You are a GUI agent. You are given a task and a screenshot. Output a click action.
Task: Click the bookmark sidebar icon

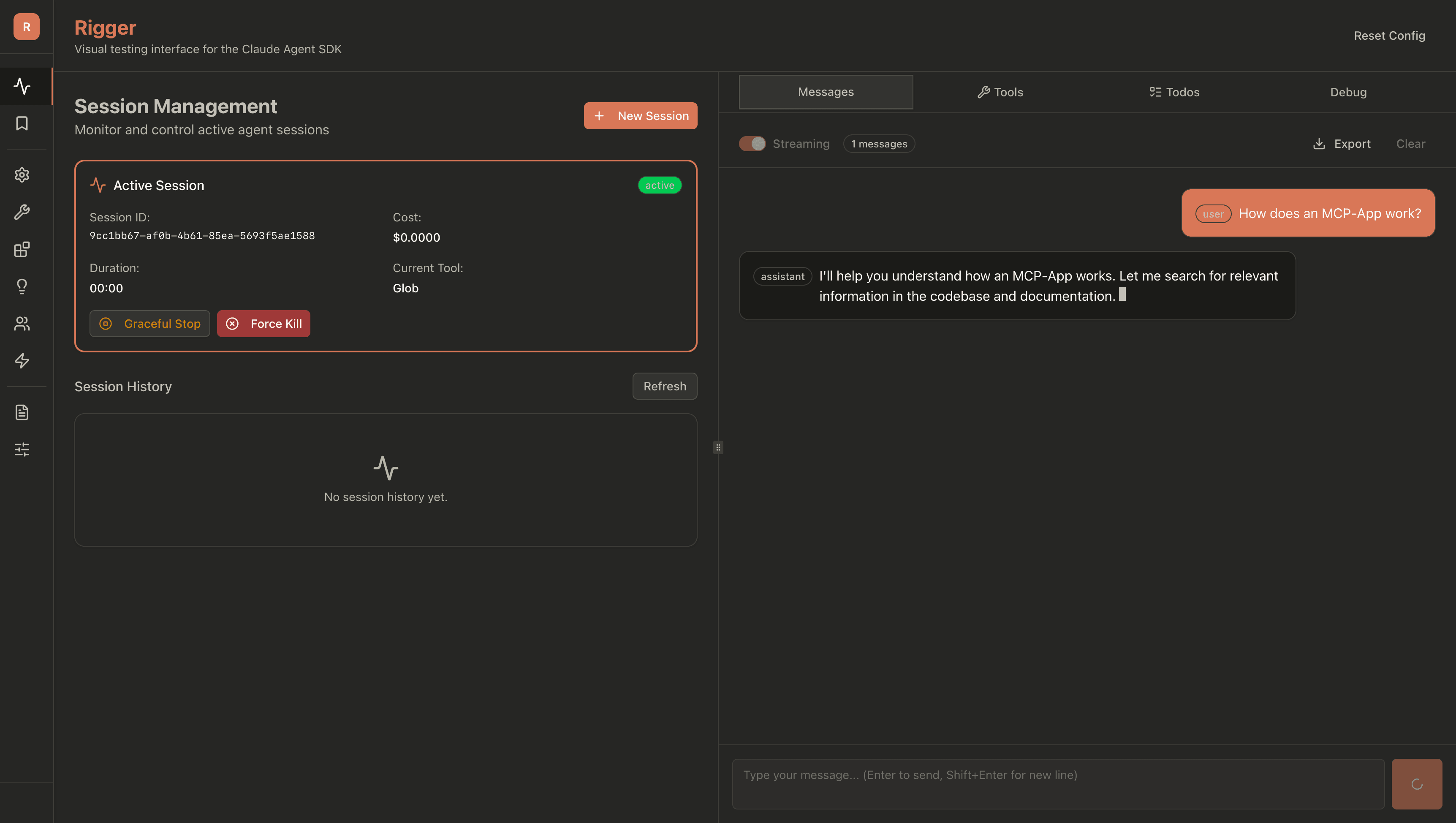[x=22, y=123]
